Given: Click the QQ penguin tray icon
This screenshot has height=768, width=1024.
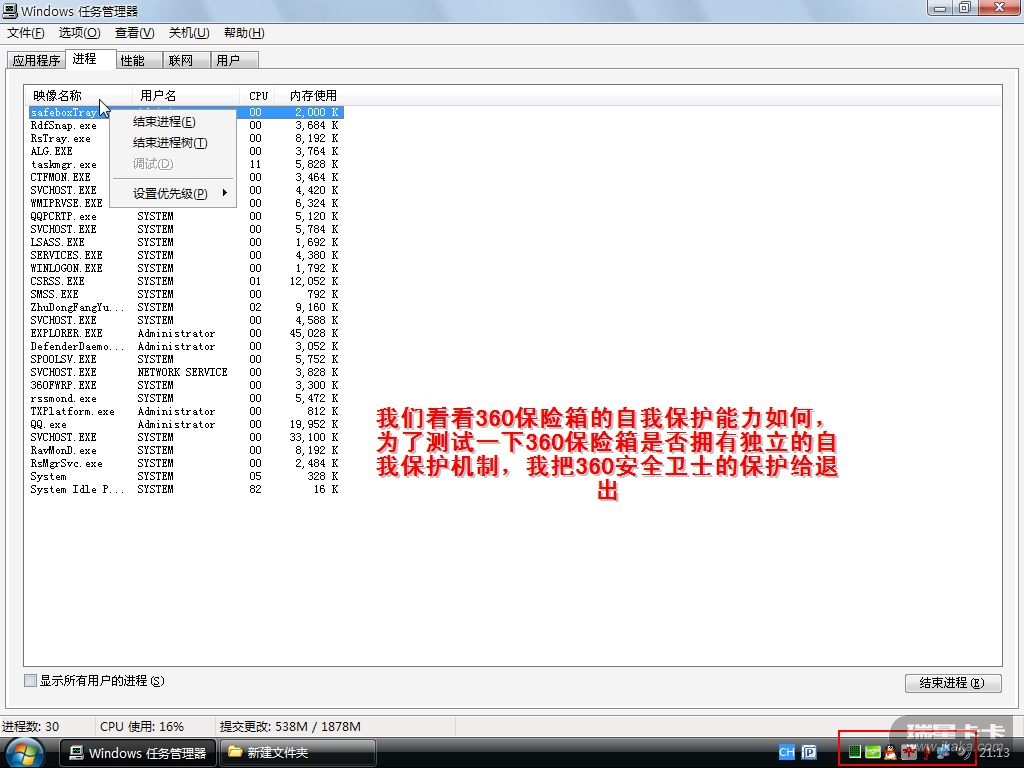Looking at the screenshot, I should click(x=889, y=752).
